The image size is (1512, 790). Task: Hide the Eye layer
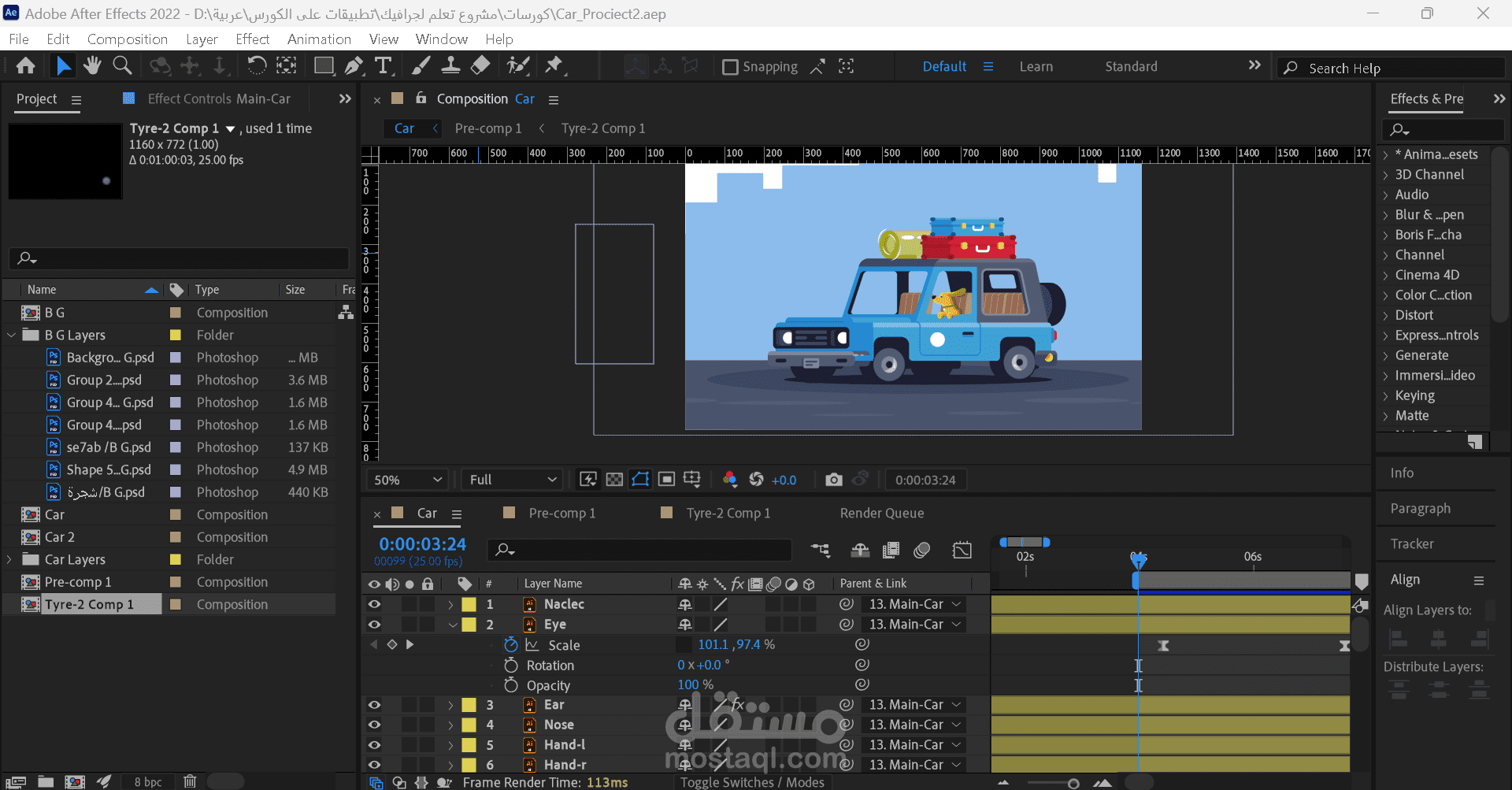click(374, 625)
